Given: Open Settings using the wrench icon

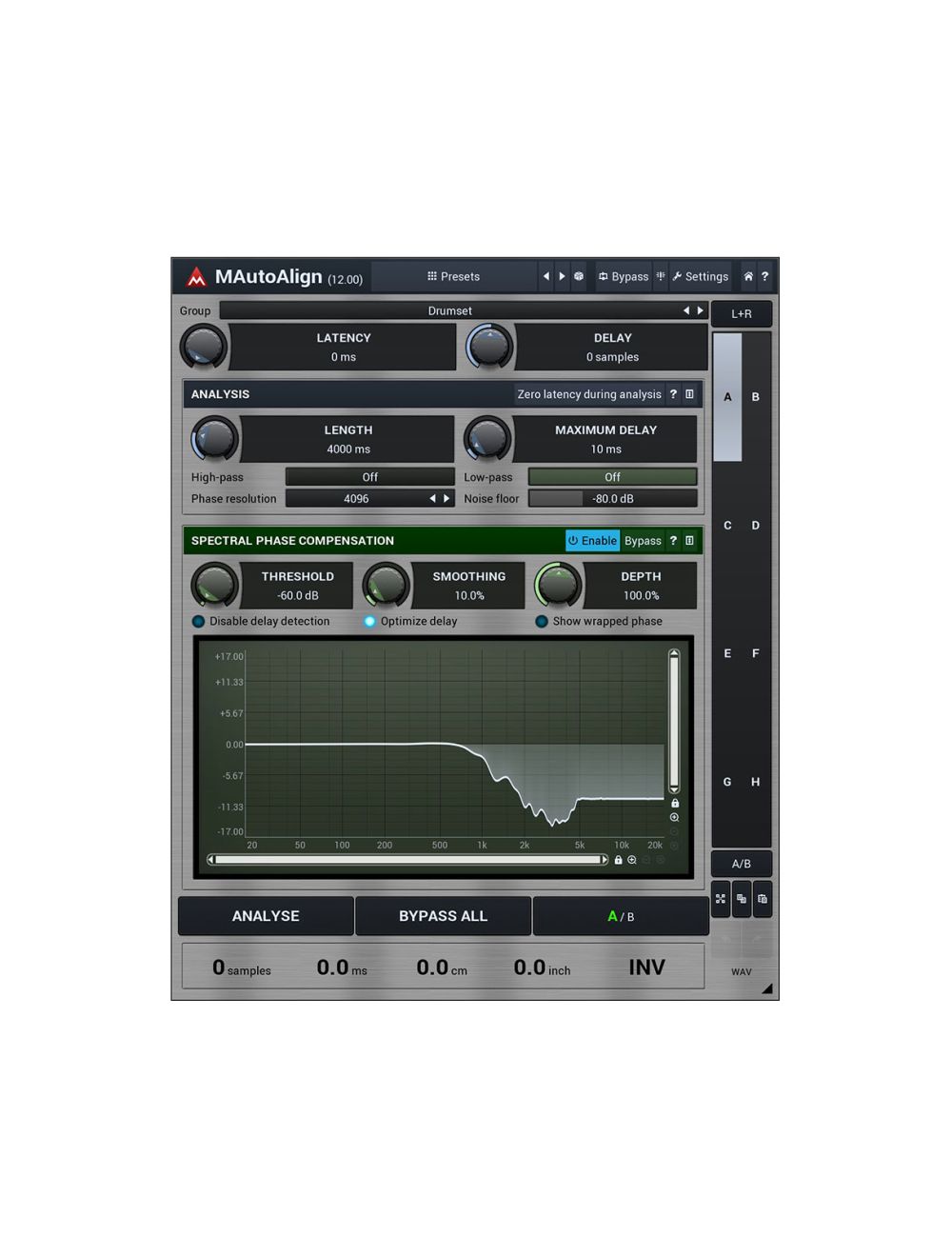Looking at the screenshot, I should pos(679,276).
